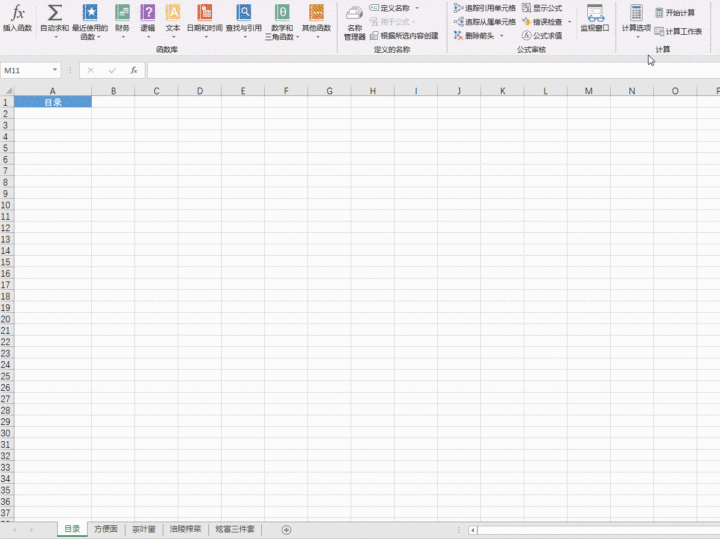Click into the formula bar input area
The width and height of the screenshot is (720, 539).
coord(433,70)
